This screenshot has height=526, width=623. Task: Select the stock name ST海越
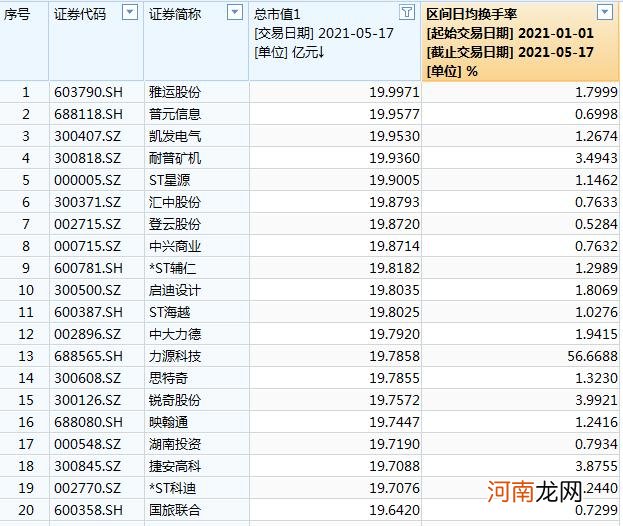[x=170, y=312]
